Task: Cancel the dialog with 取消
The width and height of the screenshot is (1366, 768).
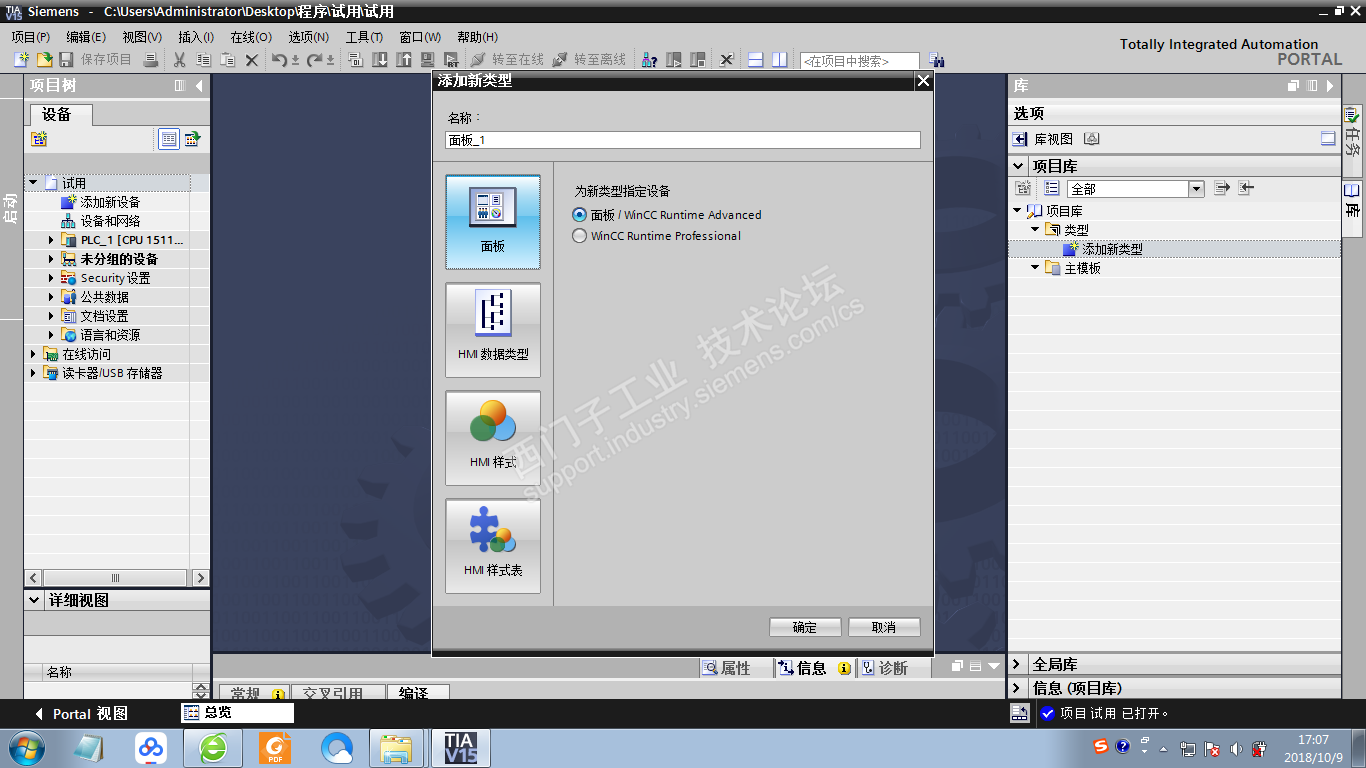Action: [x=884, y=628]
